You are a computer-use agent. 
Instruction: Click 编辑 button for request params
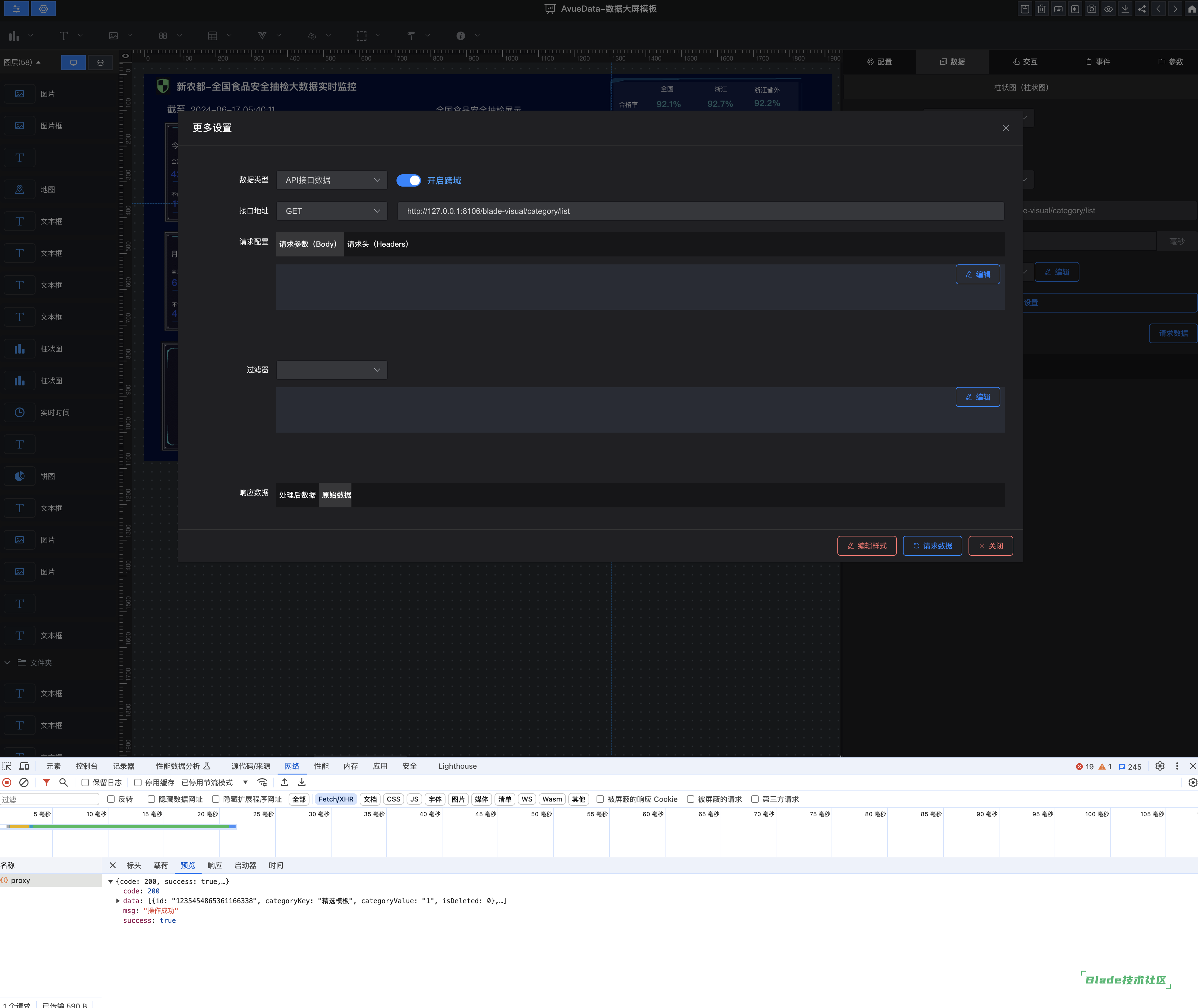[977, 274]
